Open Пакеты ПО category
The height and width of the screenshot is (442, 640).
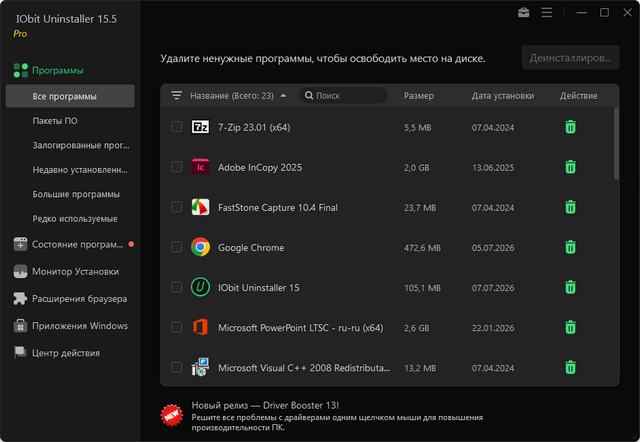[55, 121]
